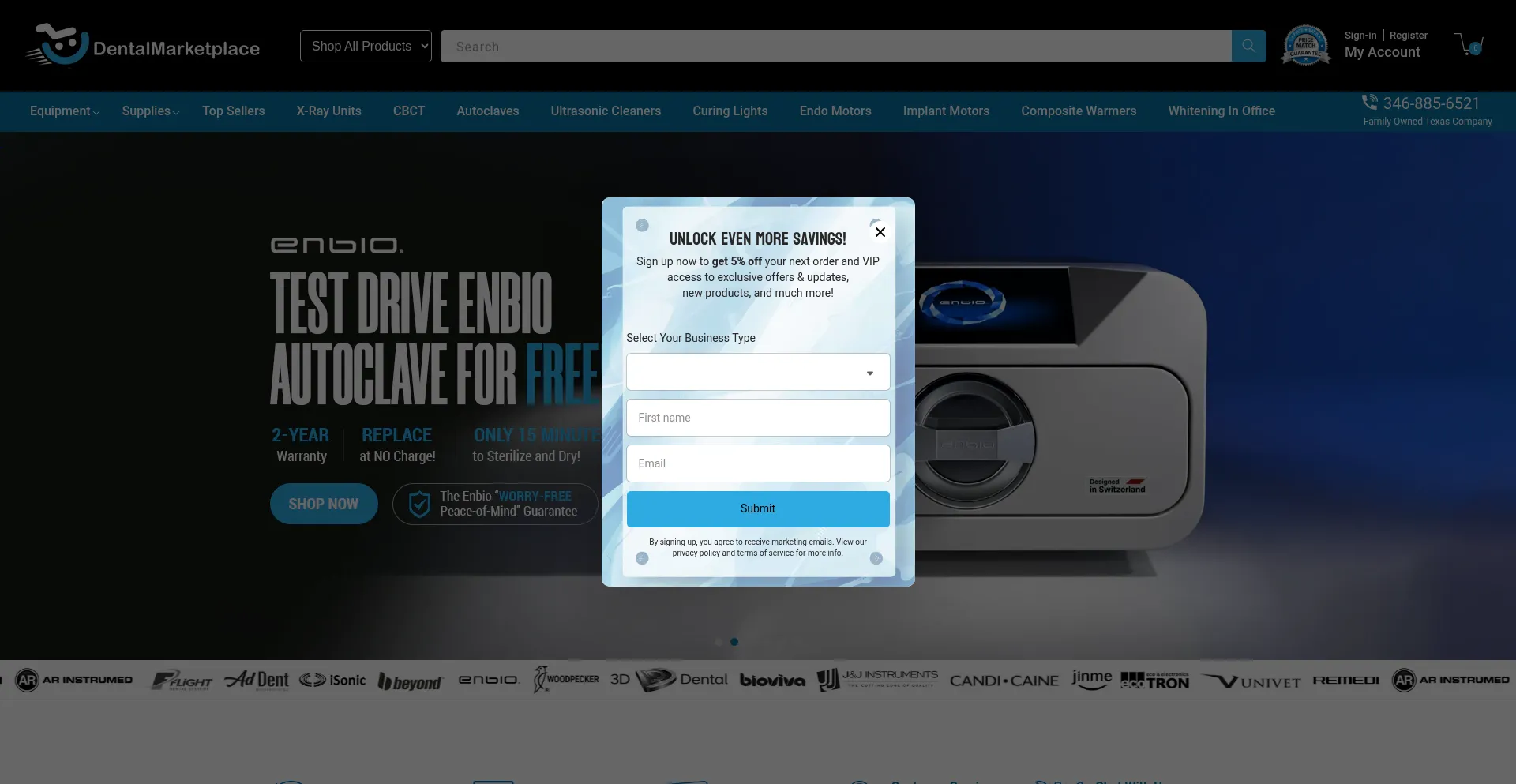Click the AdDent brand logo

[257, 680]
